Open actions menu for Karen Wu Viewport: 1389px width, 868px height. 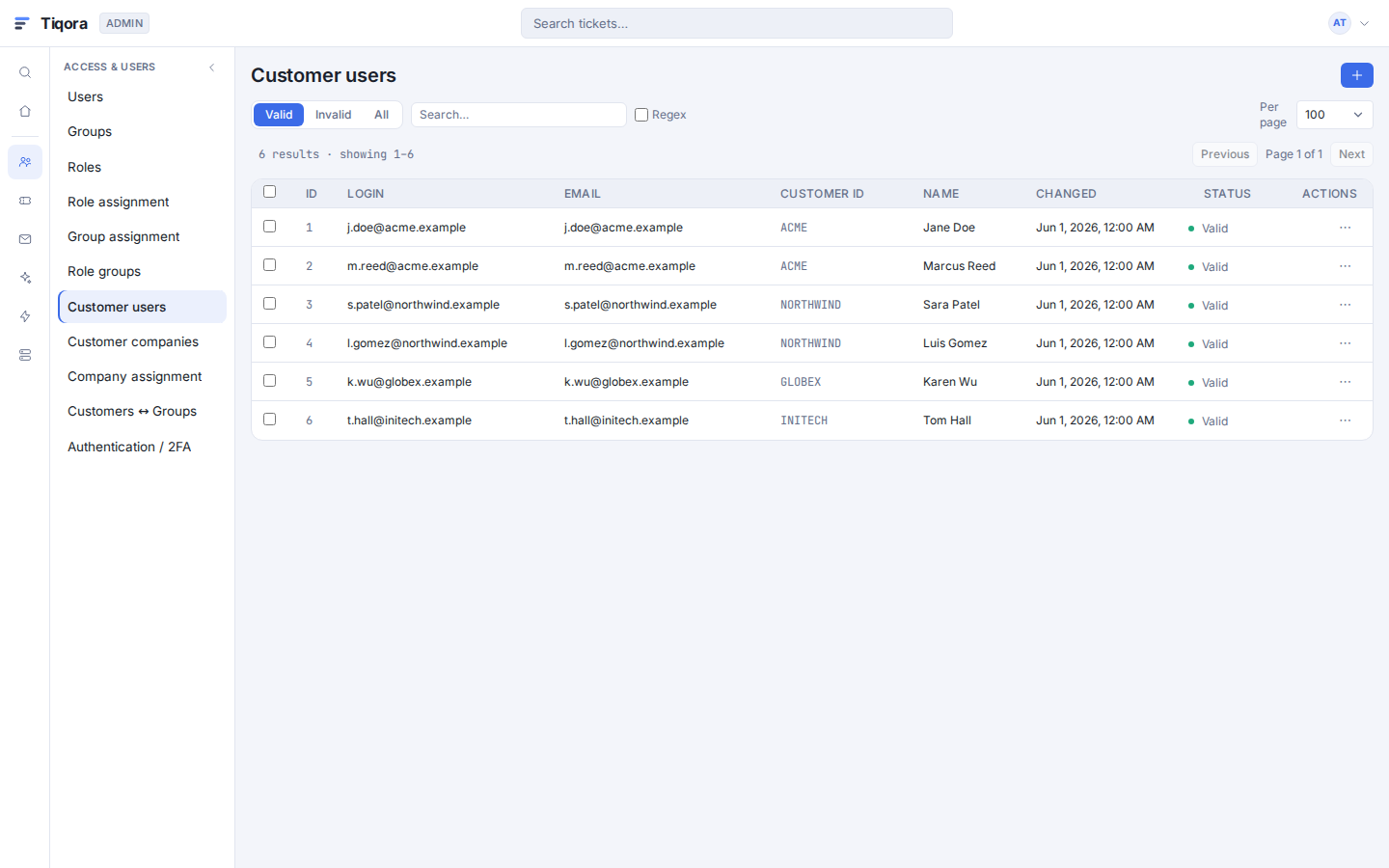pos(1345,382)
